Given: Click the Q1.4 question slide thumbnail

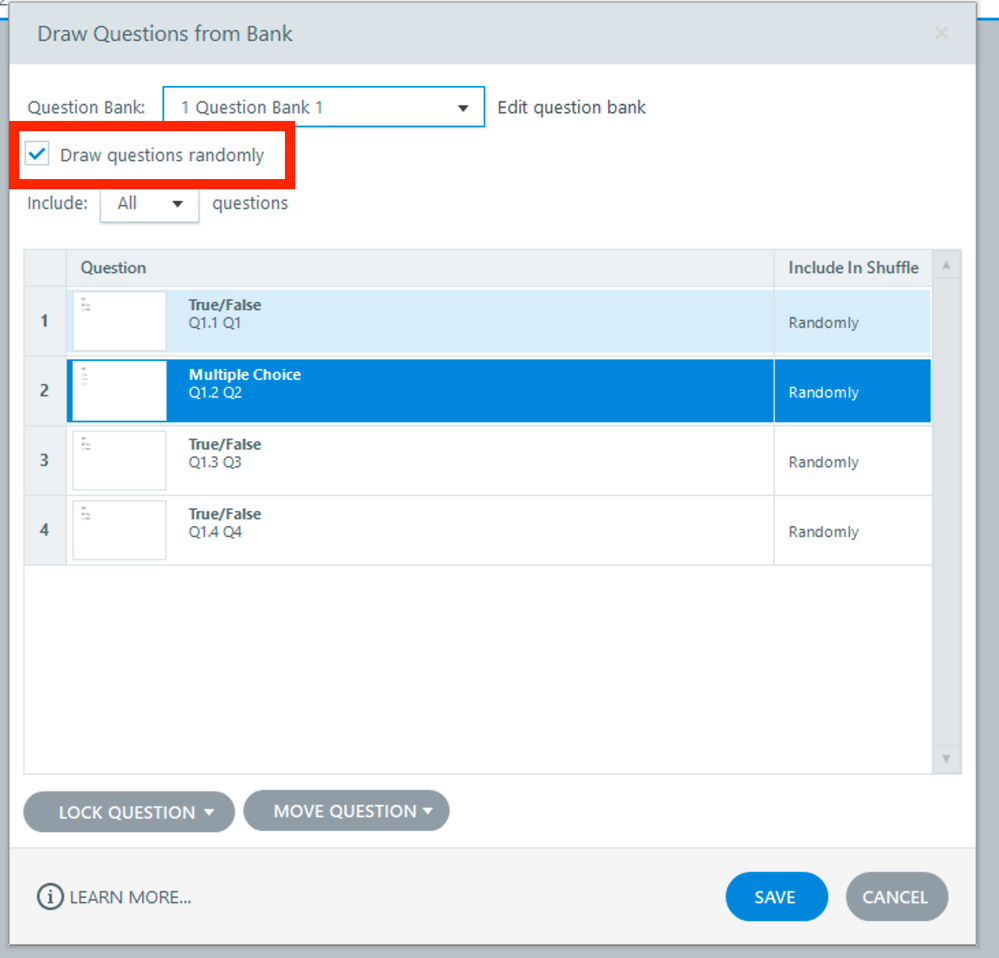Looking at the screenshot, I should pyautogui.click(x=120, y=531).
